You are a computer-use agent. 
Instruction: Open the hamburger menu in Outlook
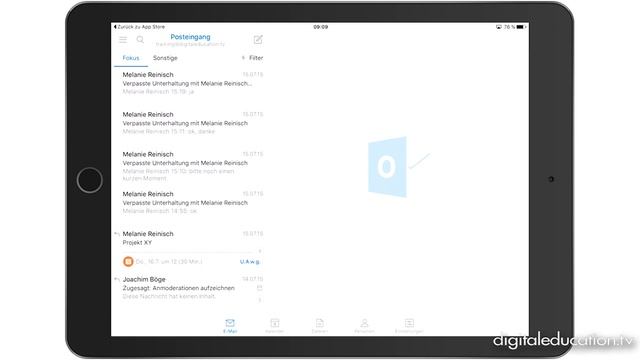pos(123,40)
